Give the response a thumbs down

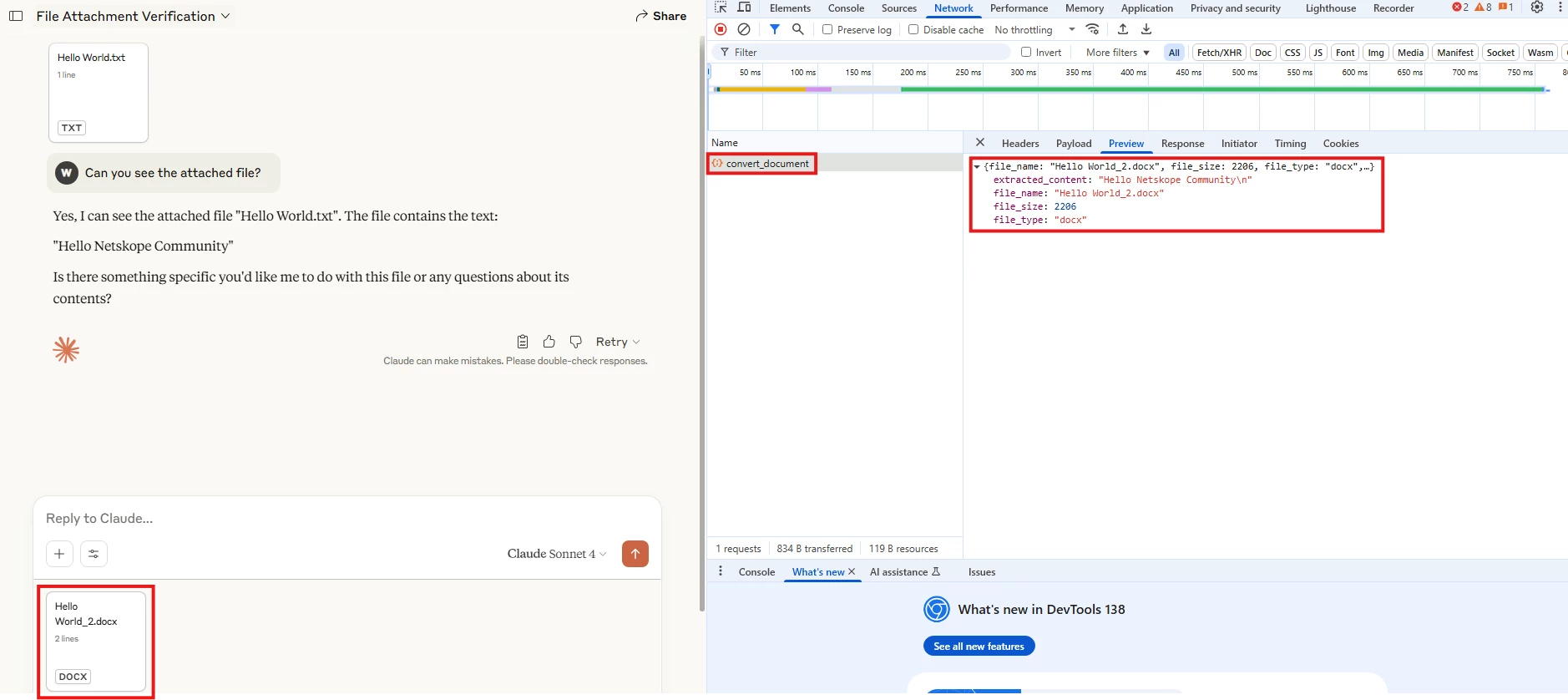[x=576, y=342]
